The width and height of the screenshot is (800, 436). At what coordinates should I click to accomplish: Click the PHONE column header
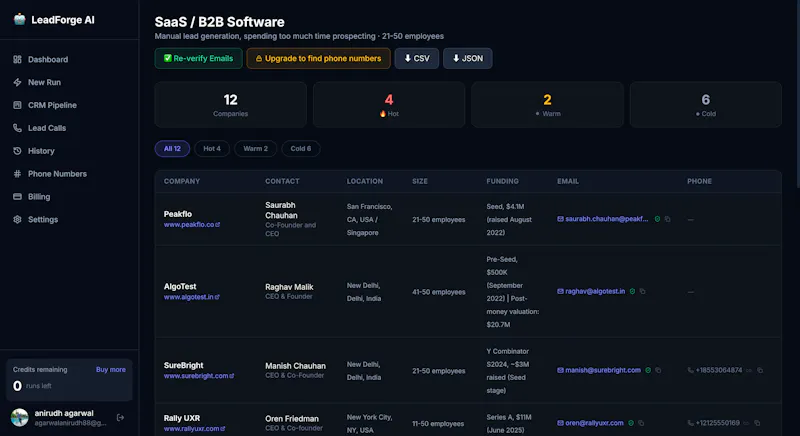[x=699, y=181]
